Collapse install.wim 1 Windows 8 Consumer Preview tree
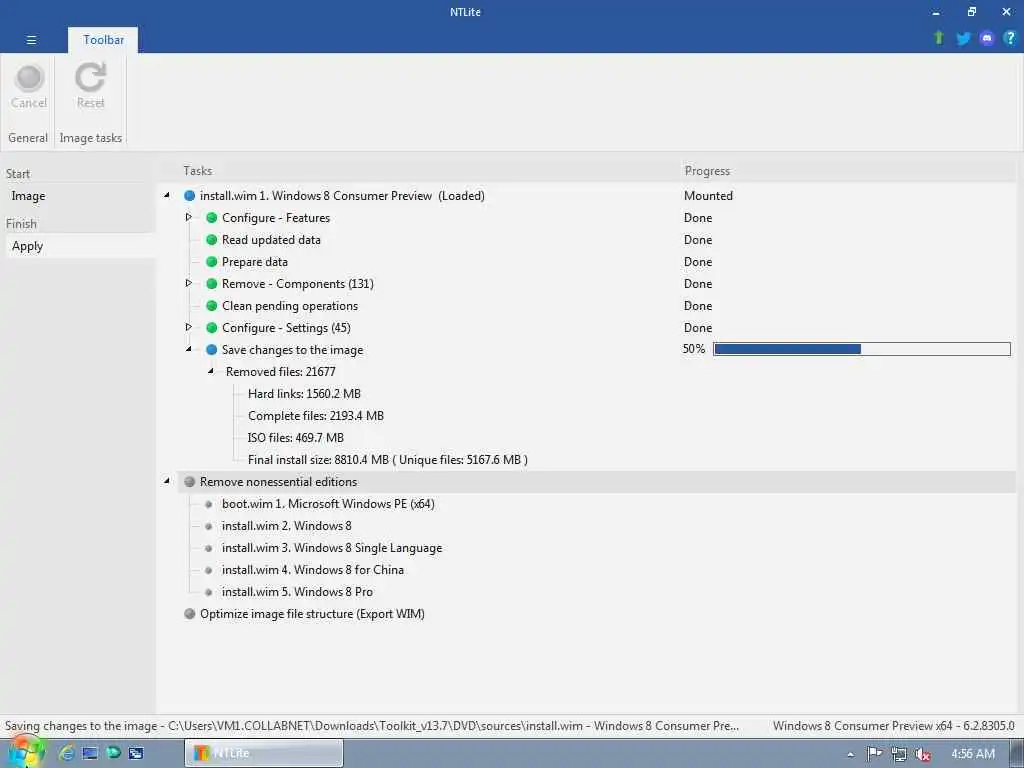1024x768 pixels. 167,195
